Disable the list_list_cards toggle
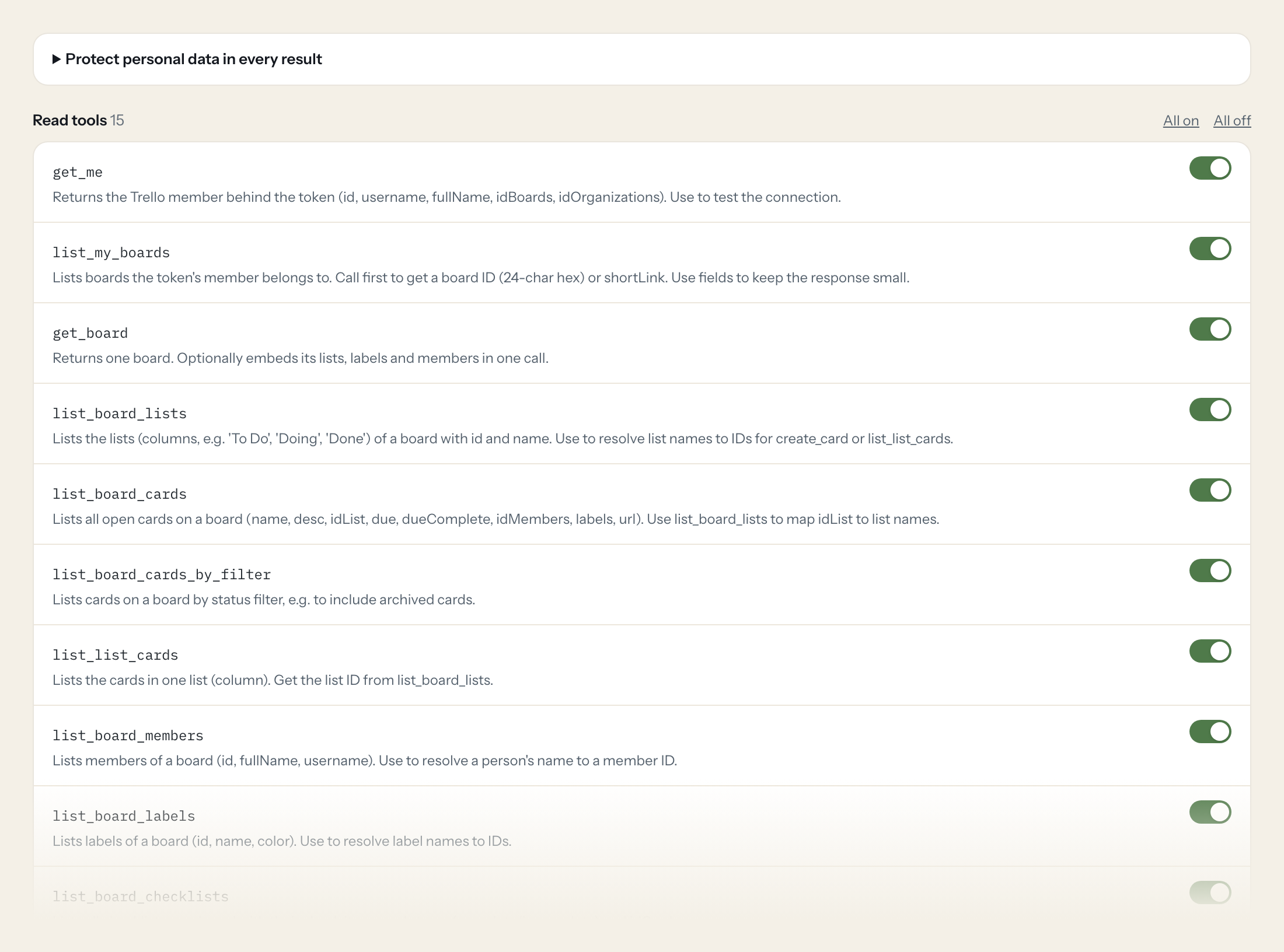The width and height of the screenshot is (1284, 952). 1210,651
